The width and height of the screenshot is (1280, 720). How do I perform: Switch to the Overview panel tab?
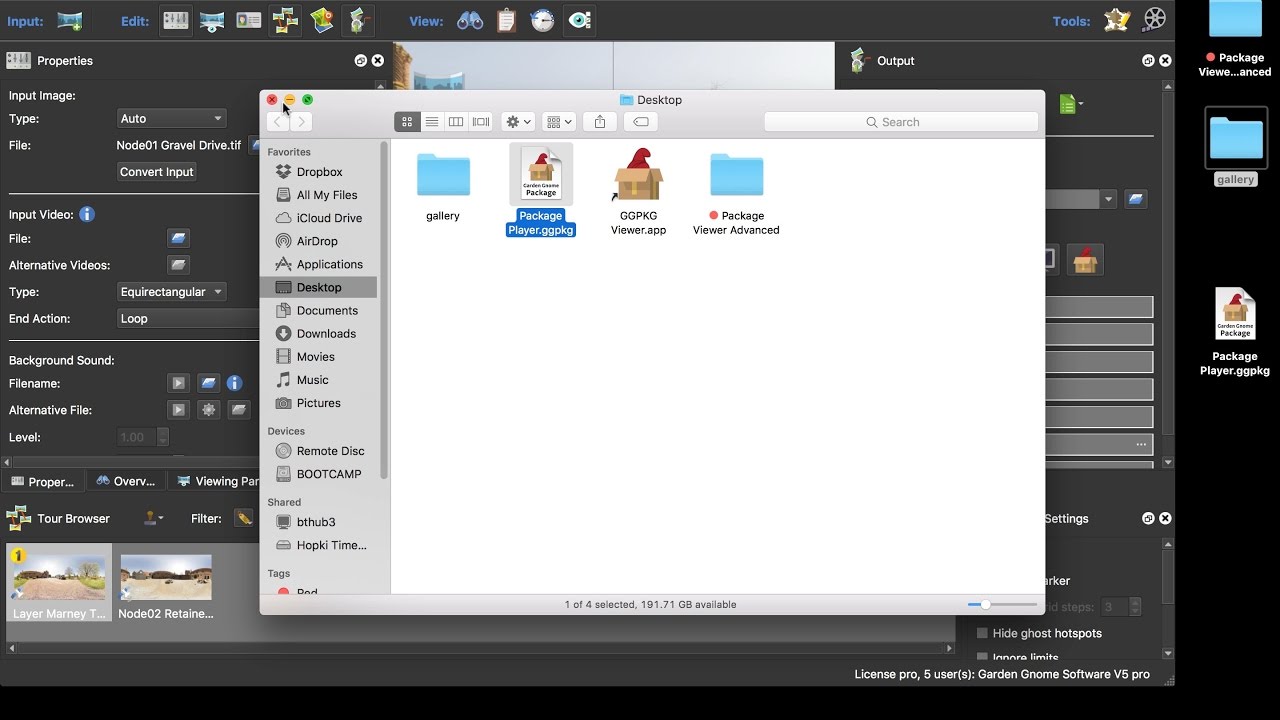pos(126,481)
